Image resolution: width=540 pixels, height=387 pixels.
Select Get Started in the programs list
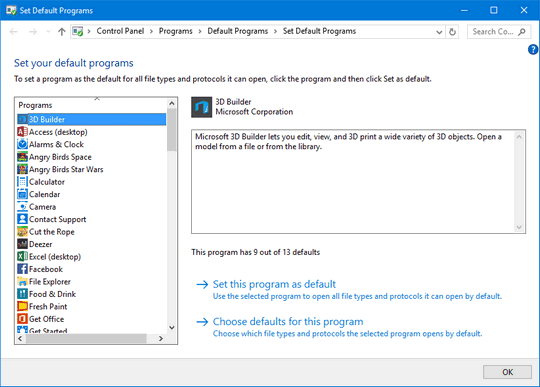click(x=48, y=330)
